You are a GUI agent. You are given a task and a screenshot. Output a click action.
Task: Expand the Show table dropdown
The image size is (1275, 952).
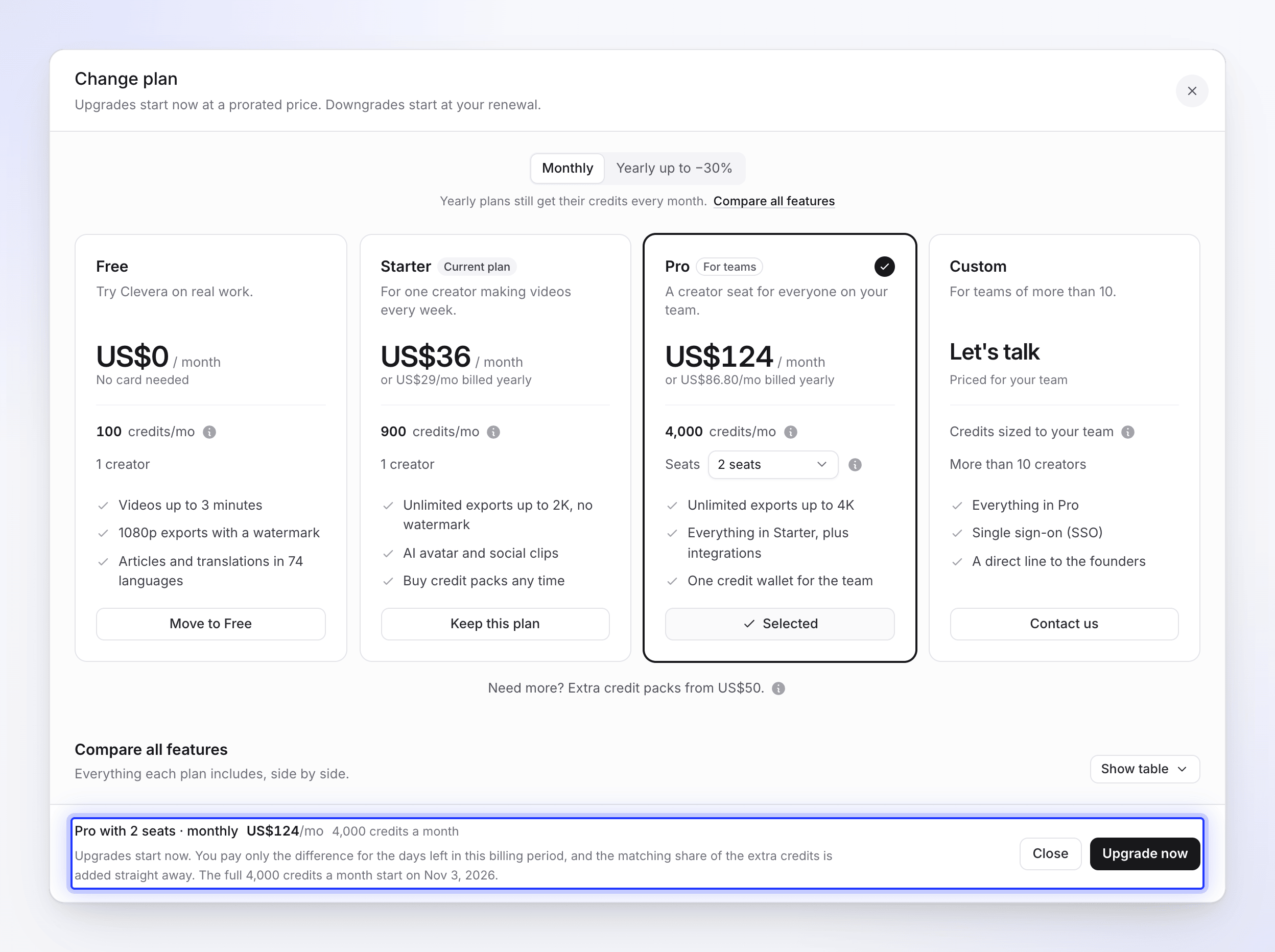[1145, 769]
